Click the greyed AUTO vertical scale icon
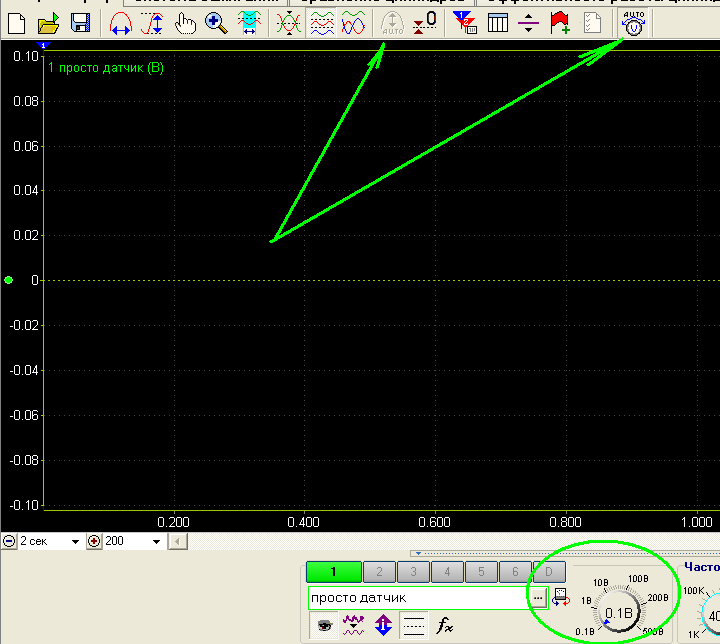 click(392, 23)
